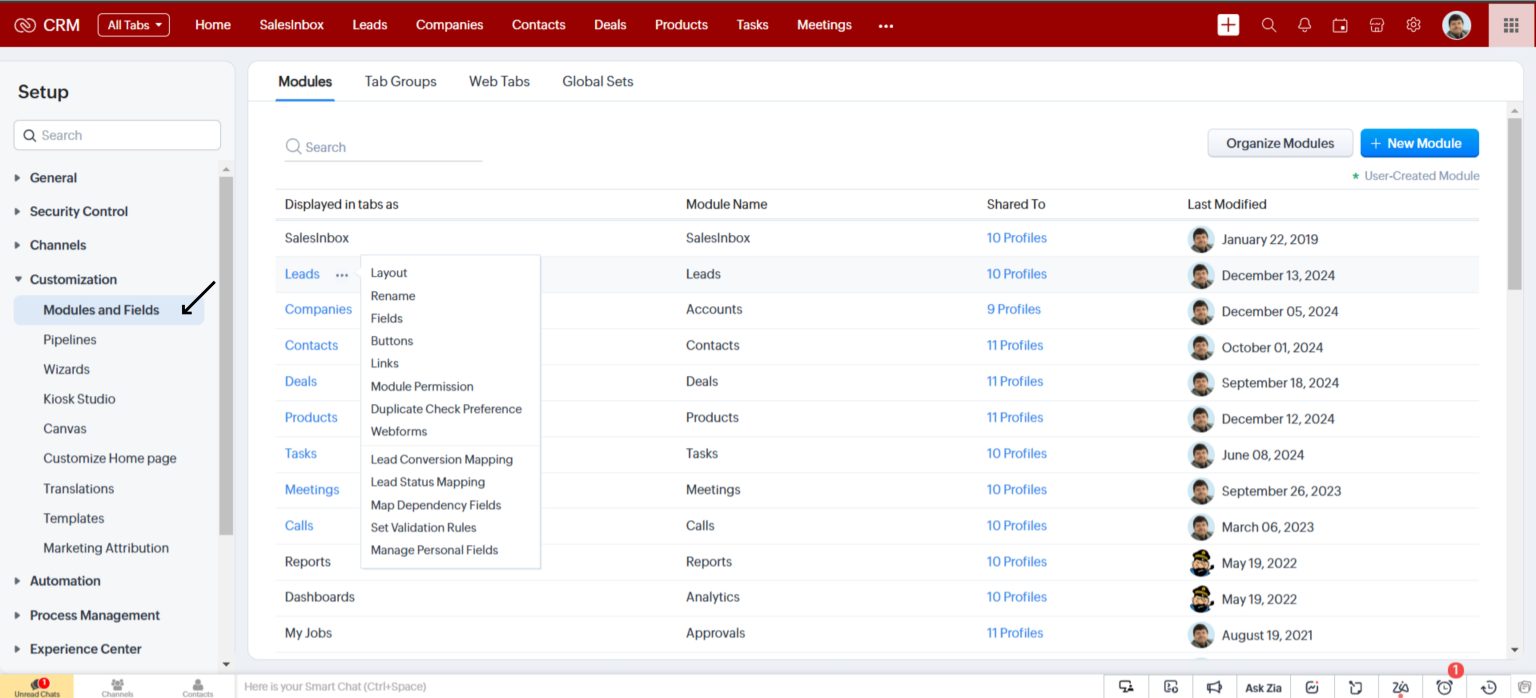This screenshot has height=698, width=1536.
Task: Open the Companies module link
Action: coord(318,310)
